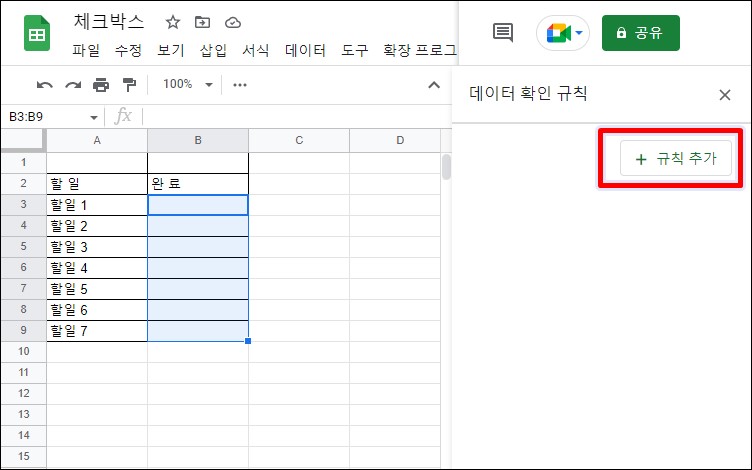Select column D header
This screenshot has width=752, height=470.
point(395,140)
